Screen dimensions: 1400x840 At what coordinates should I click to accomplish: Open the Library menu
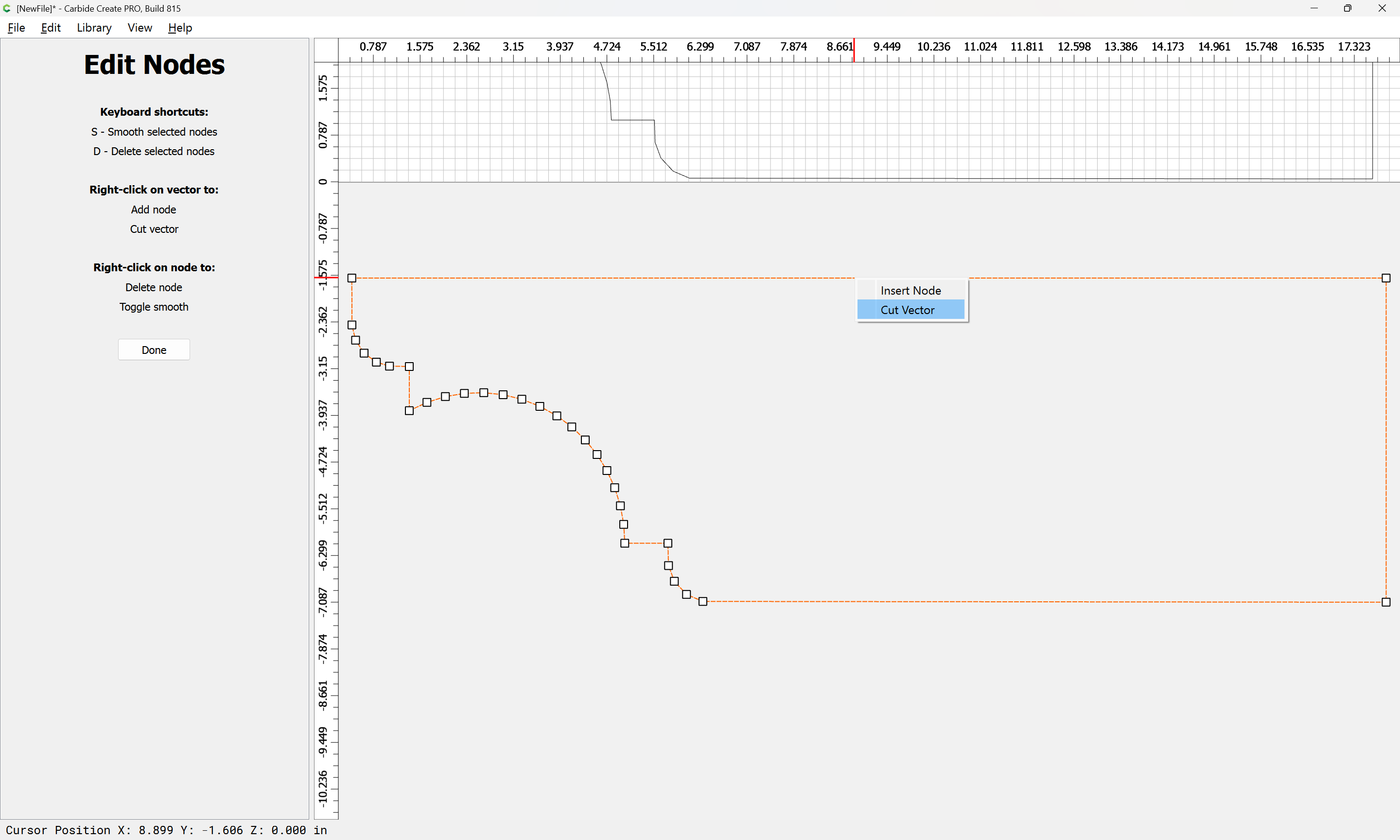coord(94,28)
